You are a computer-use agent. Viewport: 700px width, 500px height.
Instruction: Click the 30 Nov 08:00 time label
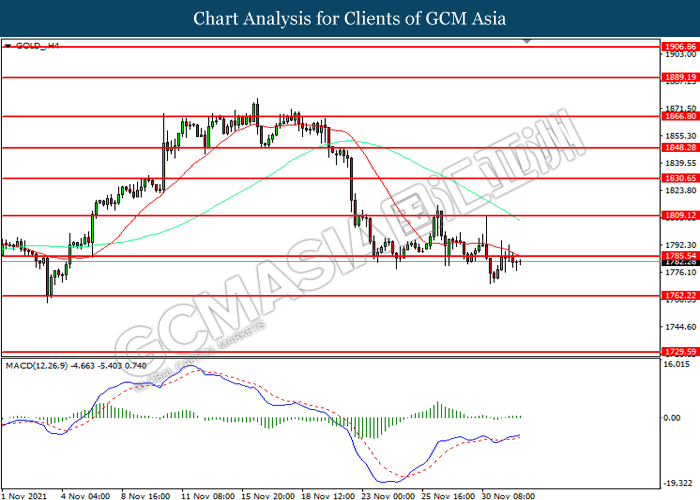point(508,496)
